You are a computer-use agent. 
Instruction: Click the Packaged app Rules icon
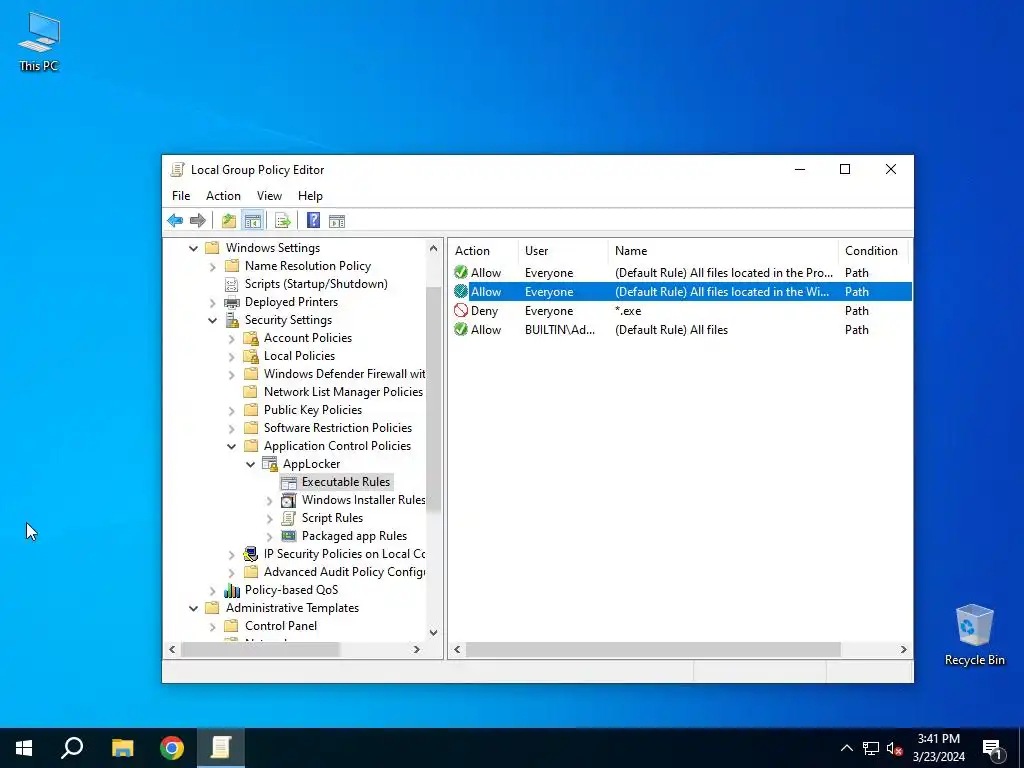click(289, 536)
